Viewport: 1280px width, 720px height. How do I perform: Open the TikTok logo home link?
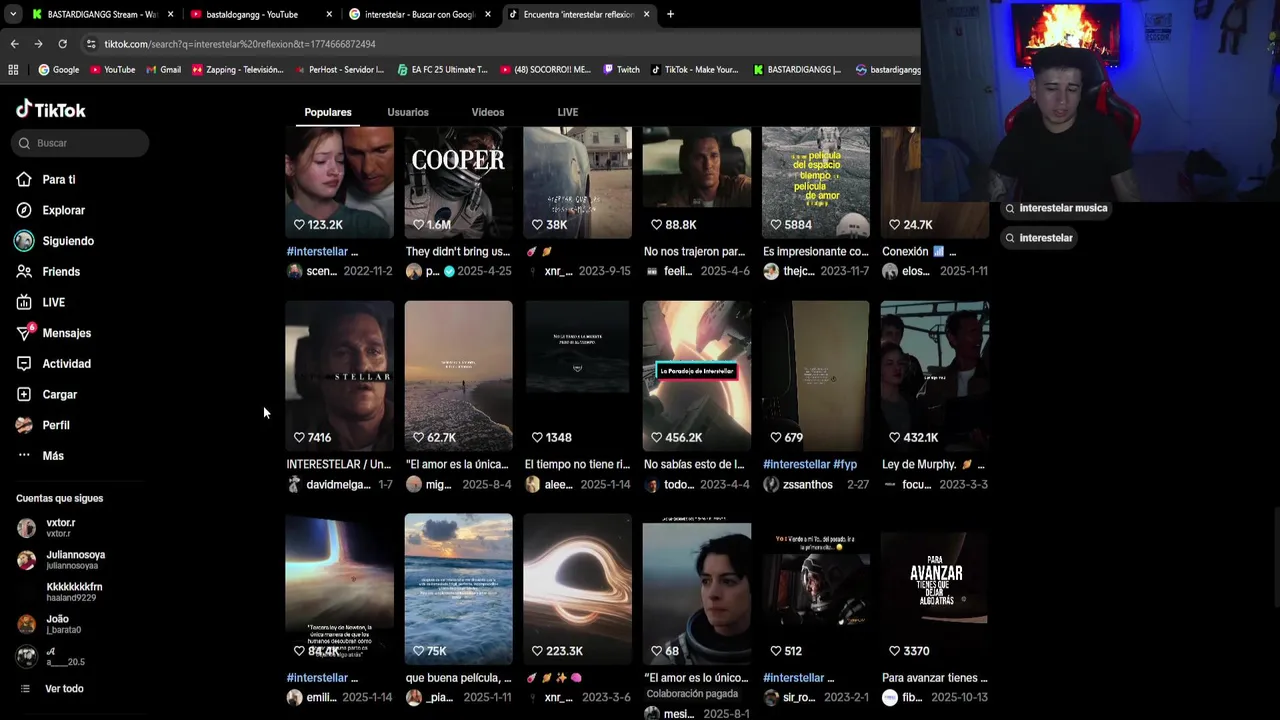pos(51,110)
